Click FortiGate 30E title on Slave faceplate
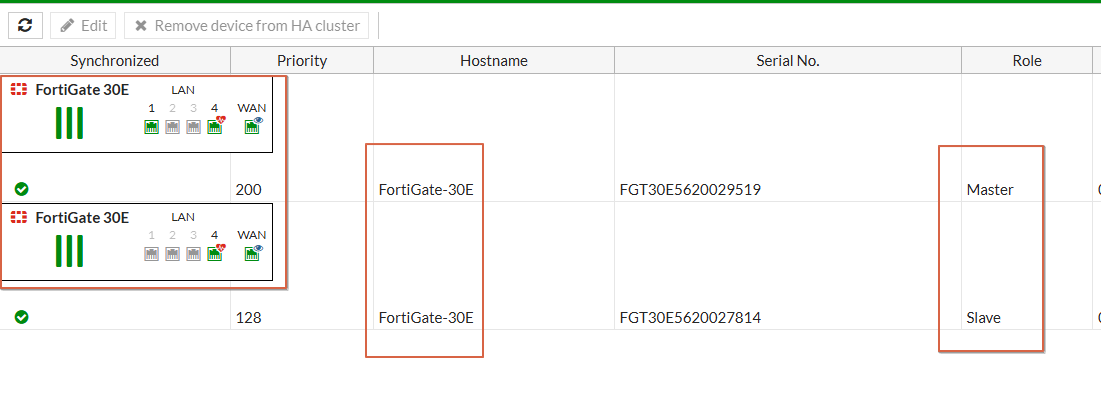This screenshot has width=1101, height=408. click(x=82, y=218)
